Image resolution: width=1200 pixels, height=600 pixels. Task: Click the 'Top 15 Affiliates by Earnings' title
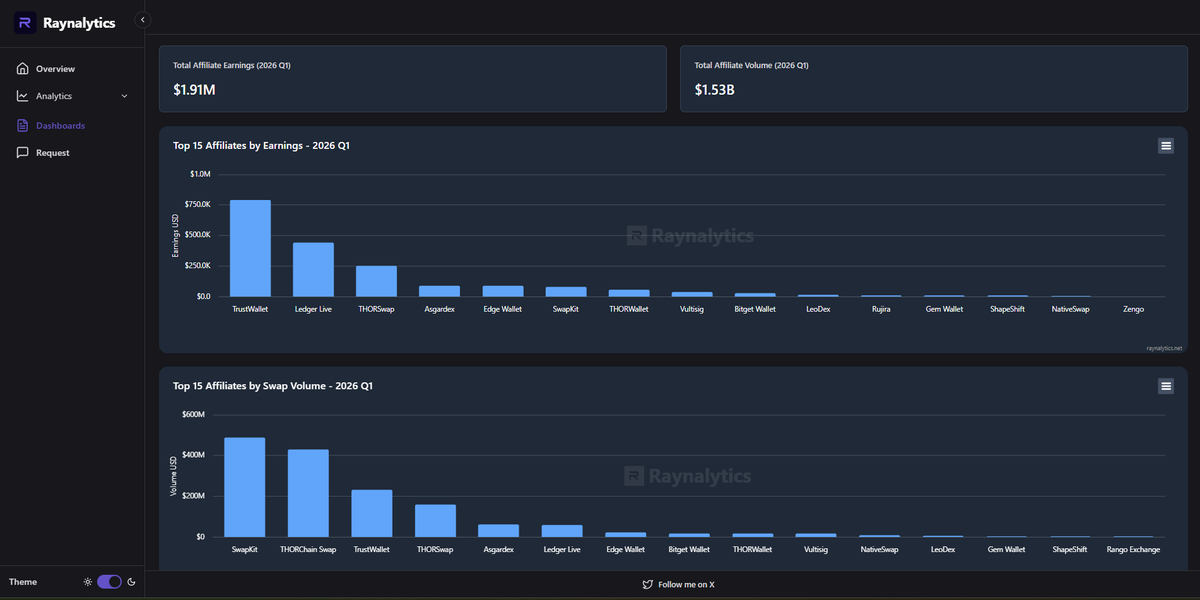261,146
